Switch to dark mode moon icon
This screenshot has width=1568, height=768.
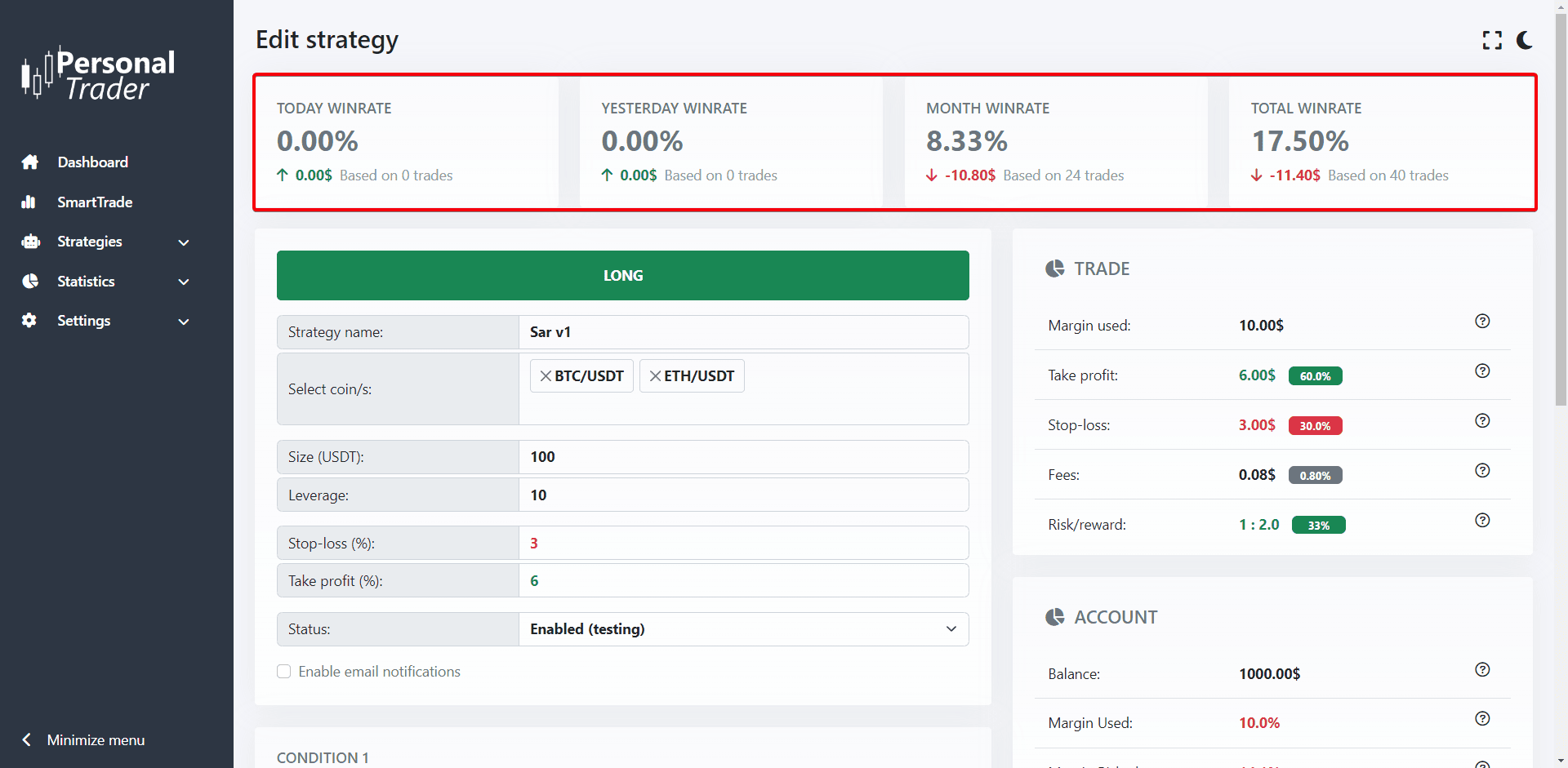tap(1524, 41)
